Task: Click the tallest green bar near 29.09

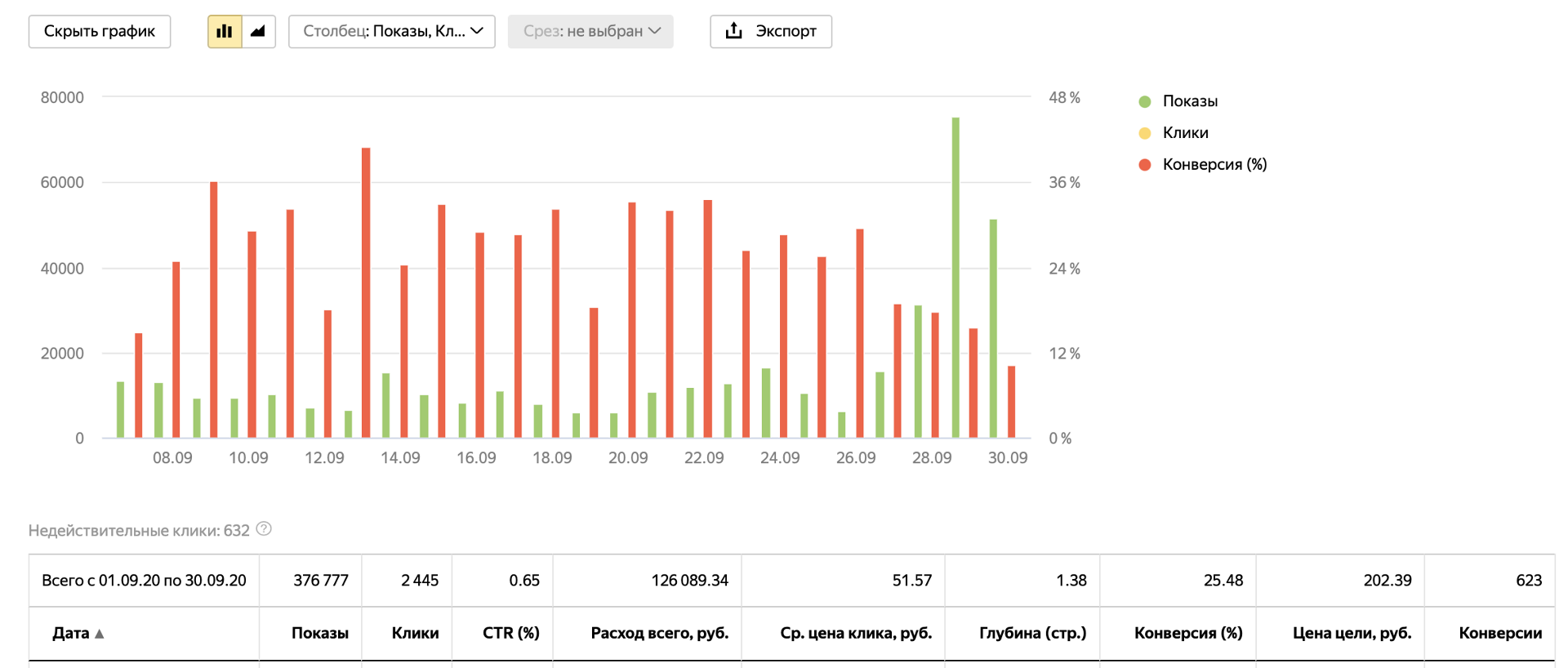Action: click(955, 278)
